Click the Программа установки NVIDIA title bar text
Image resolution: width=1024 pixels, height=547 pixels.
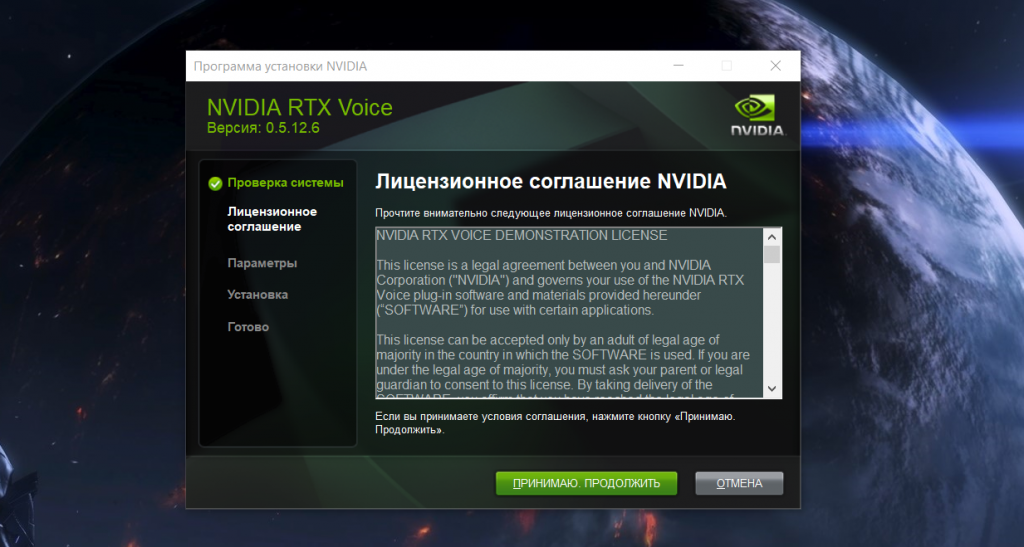click(280, 66)
